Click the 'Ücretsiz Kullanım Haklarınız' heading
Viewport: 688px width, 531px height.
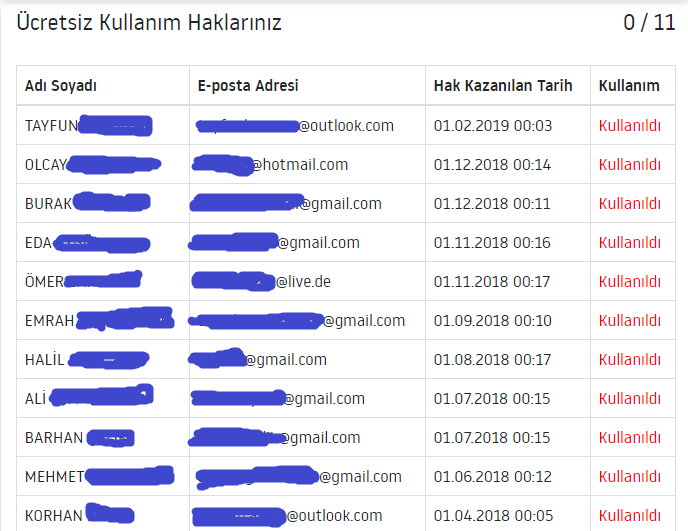(x=149, y=22)
